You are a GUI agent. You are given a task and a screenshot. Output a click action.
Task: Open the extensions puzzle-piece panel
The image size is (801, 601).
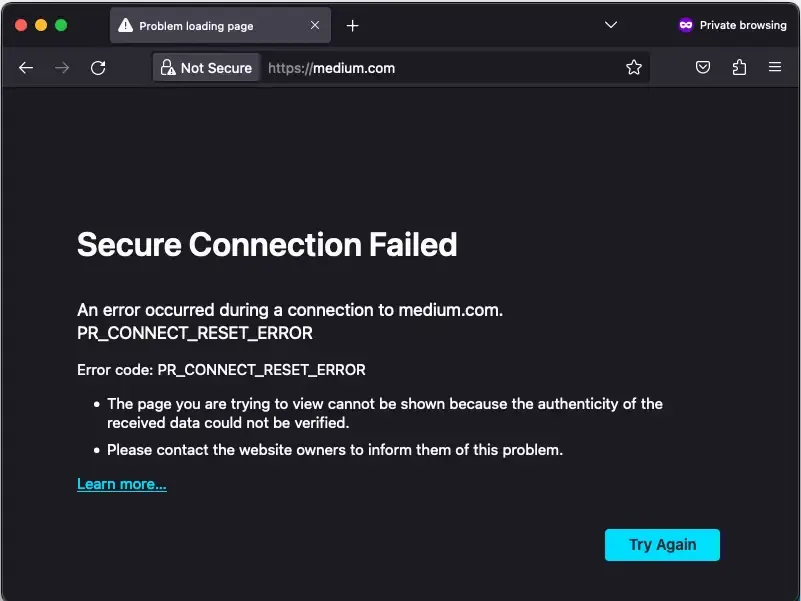[739, 67]
